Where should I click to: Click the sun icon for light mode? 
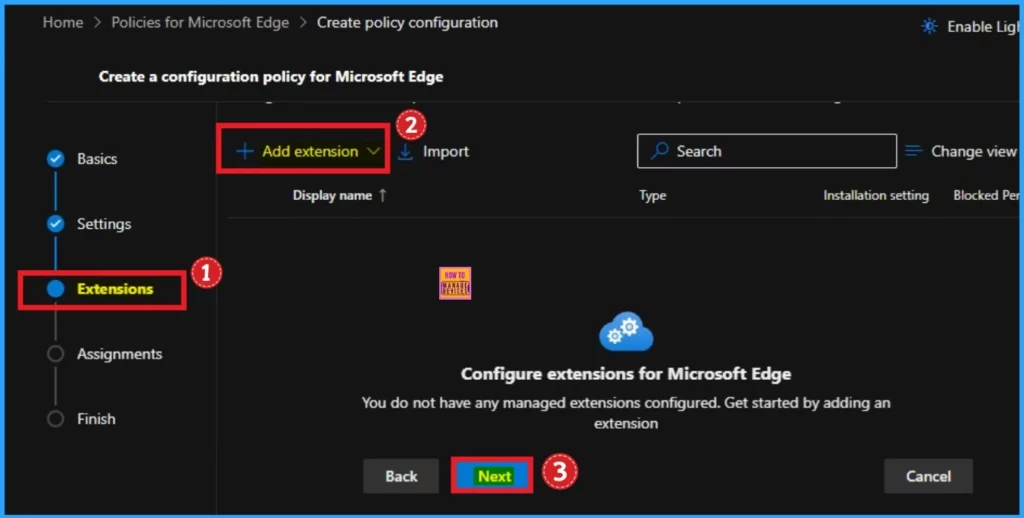(x=929, y=26)
